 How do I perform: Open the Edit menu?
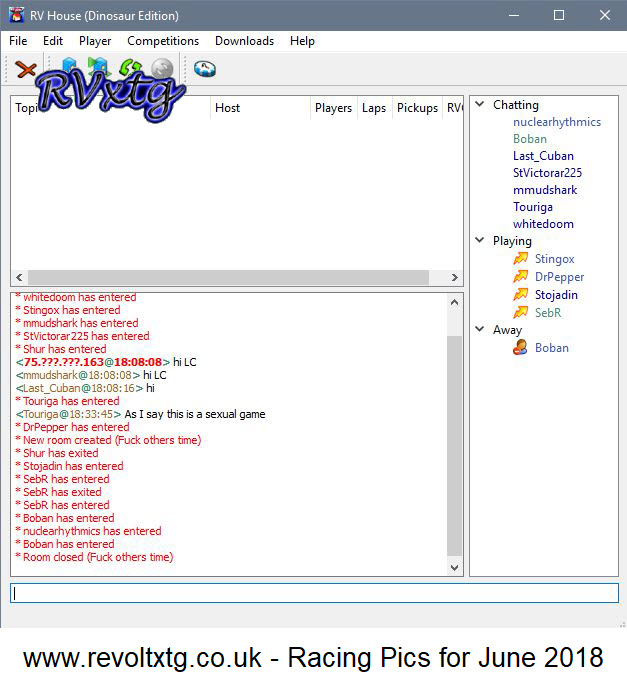coord(53,41)
